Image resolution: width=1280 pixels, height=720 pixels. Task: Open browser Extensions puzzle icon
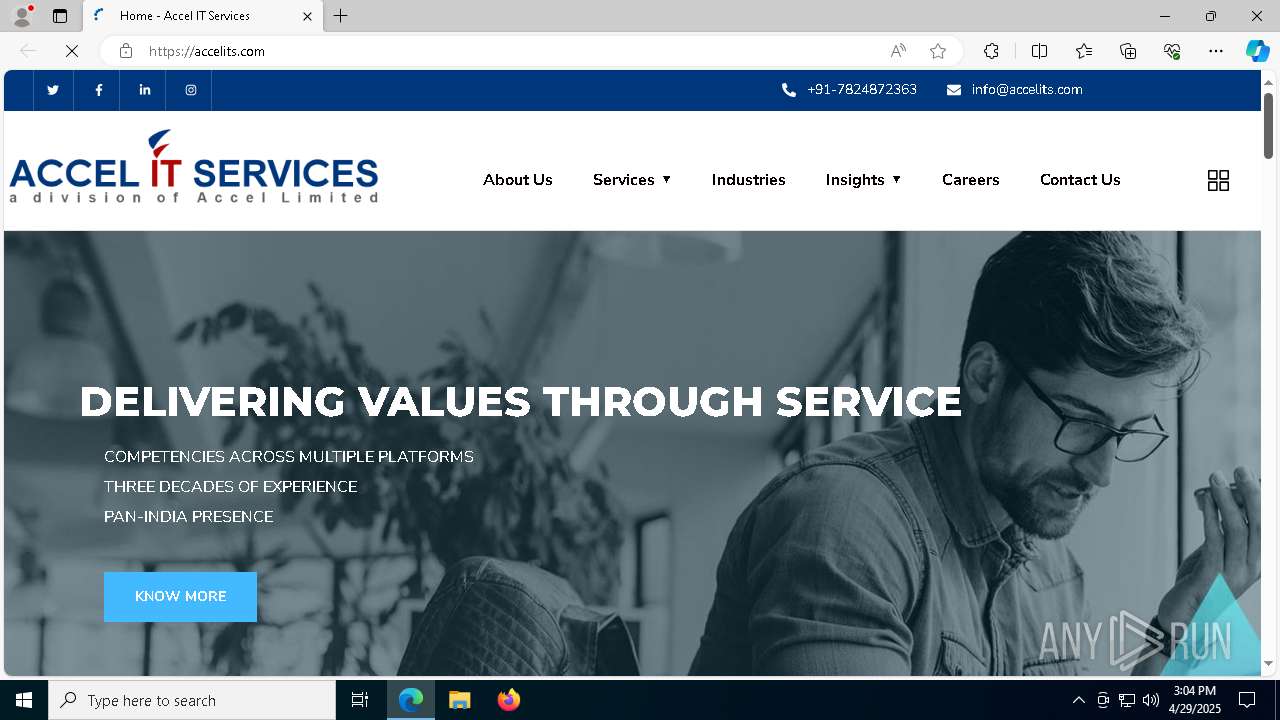pyautogui.click(x=991, y=51)
